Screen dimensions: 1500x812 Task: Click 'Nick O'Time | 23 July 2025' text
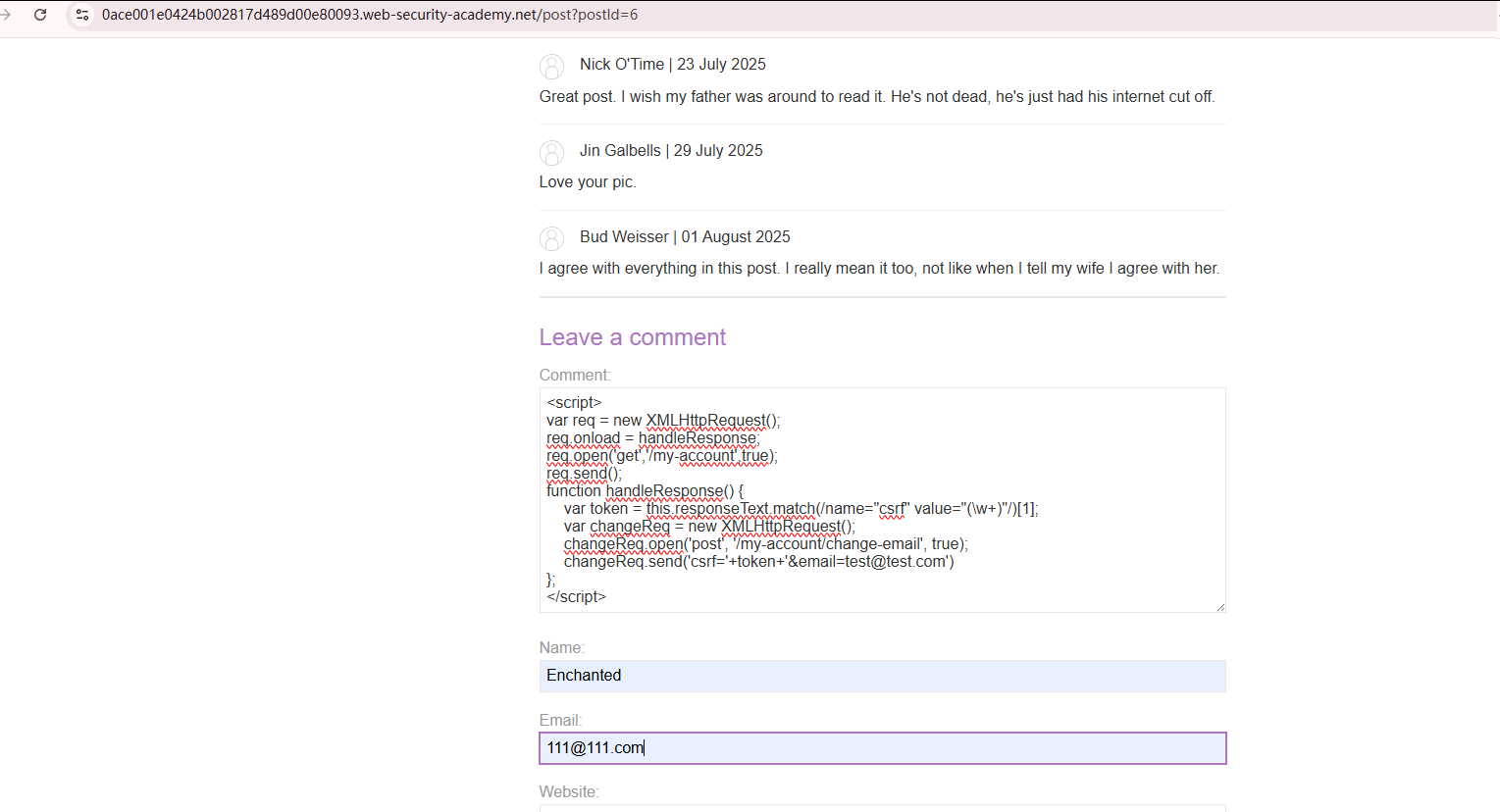point(673,64)
